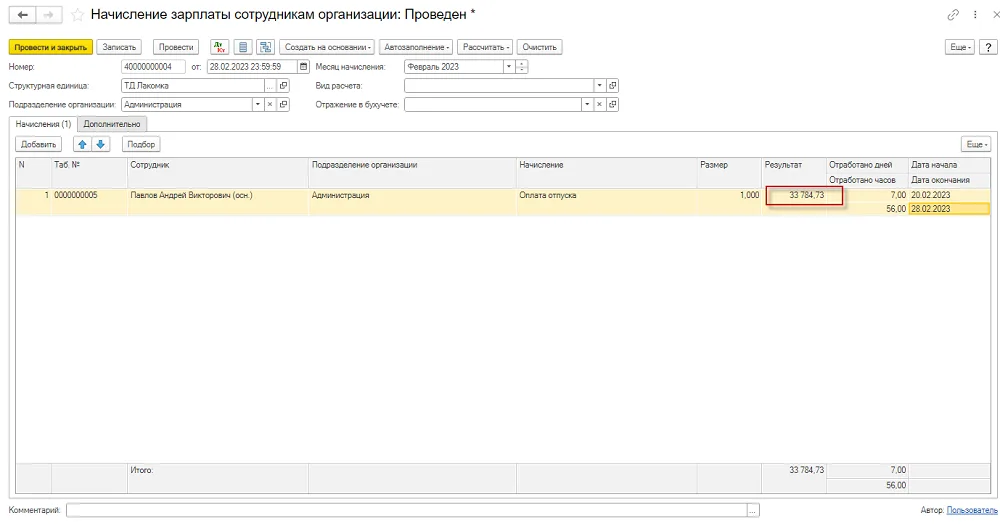Focus the document date field
Image resolution: width=1000 pixels, height=526 pixels.
(252, 66)
